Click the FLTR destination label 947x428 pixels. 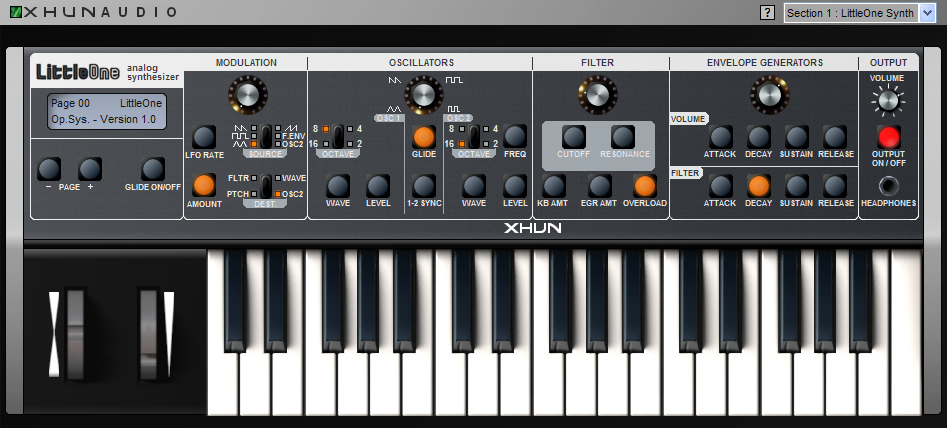pyautogui.click(x=238, y=178)
